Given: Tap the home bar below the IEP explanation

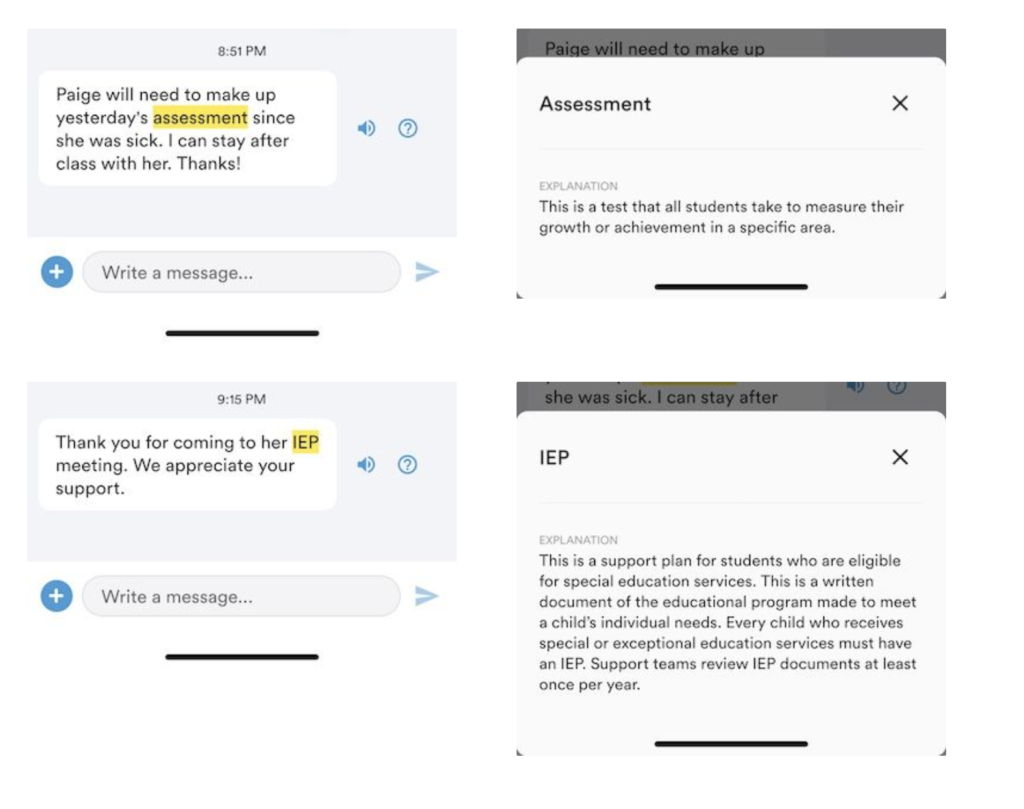Looking at the screenshot, I should (731, 744).
